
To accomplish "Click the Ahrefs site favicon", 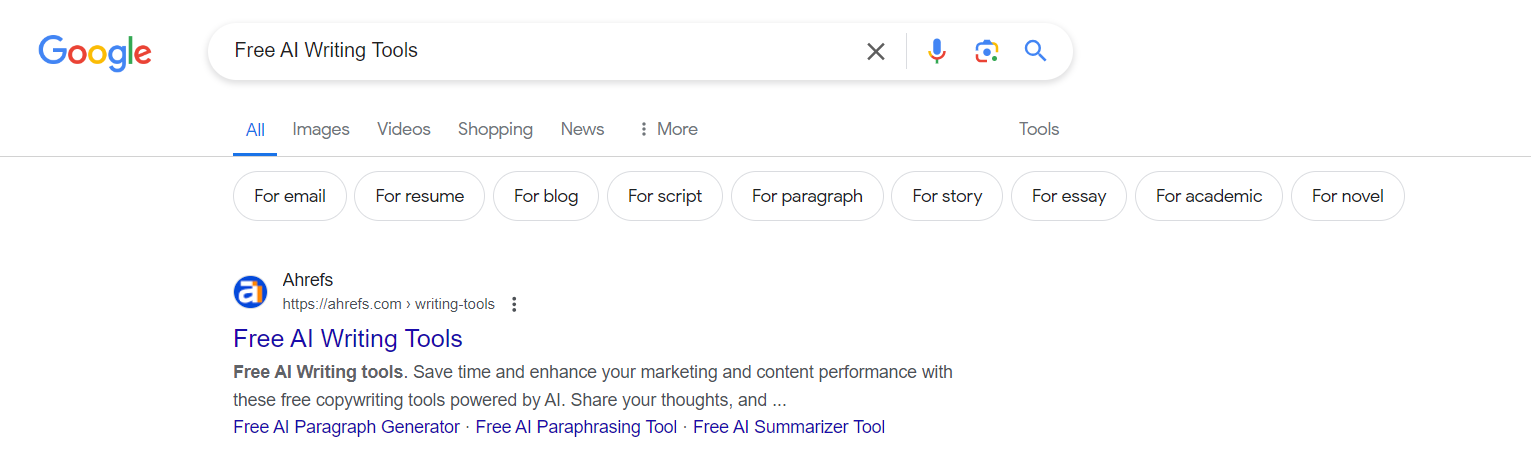I will coord(250,292).
